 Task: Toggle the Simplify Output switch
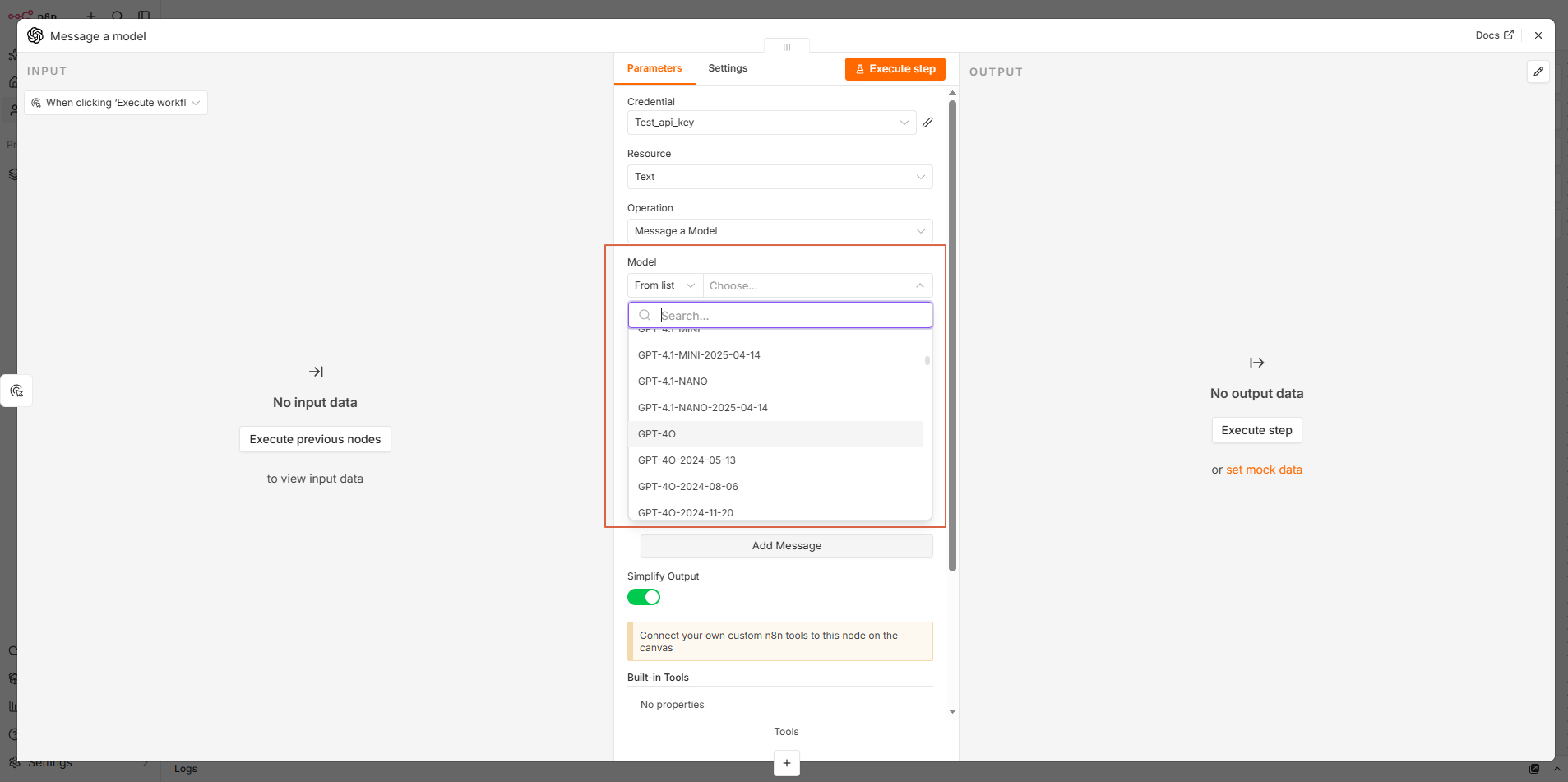[x=644, y=597]
